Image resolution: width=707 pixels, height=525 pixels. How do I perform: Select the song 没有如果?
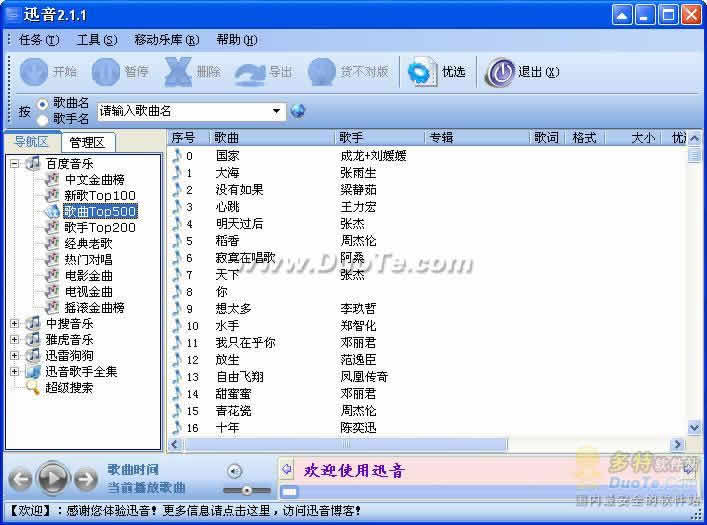click(239, 189)
